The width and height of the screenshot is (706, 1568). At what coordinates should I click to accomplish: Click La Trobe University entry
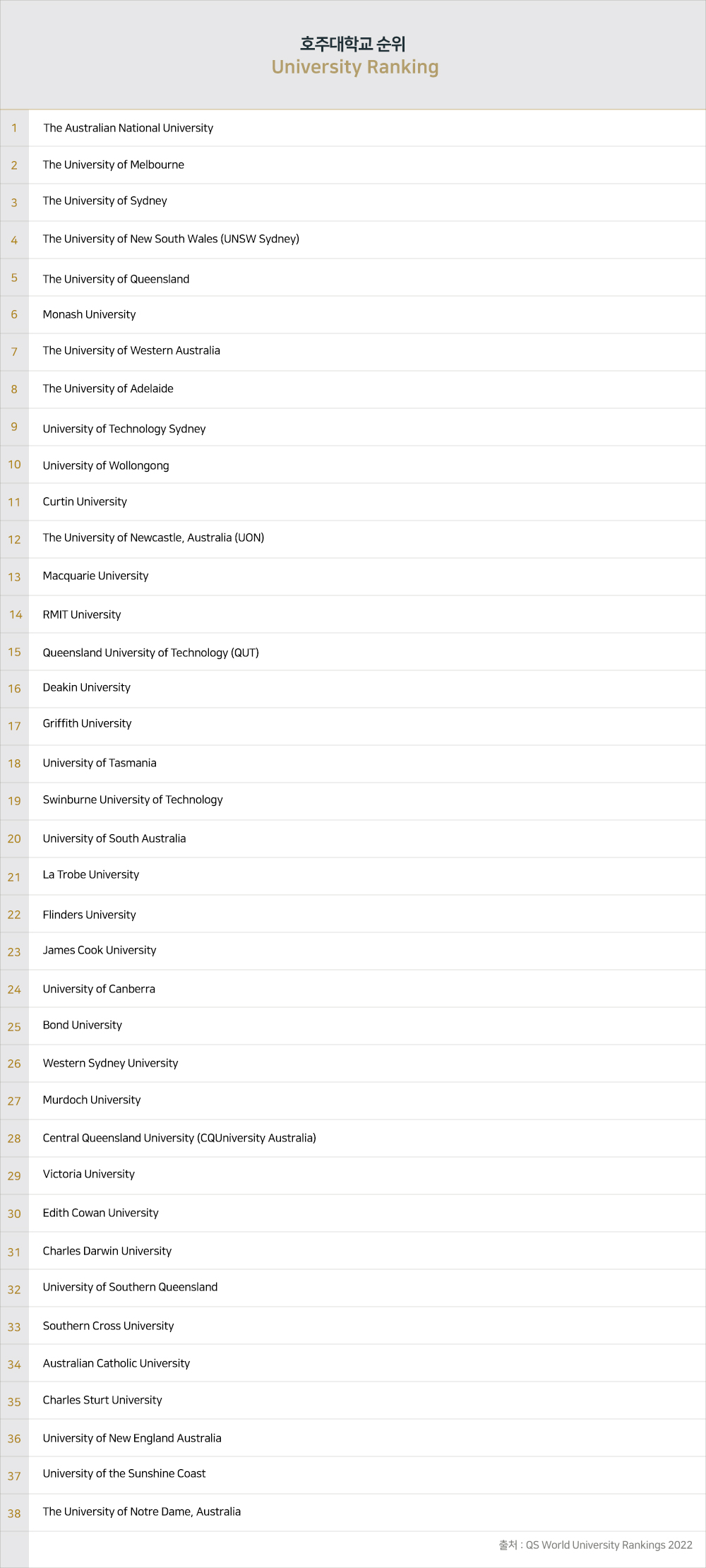pos(91,874)
